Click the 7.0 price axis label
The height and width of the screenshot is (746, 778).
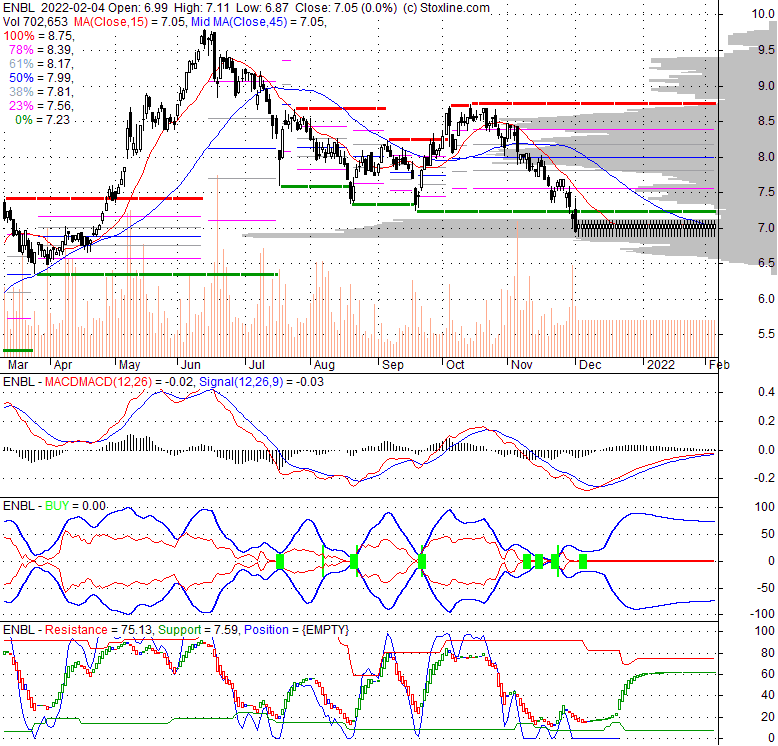coord(766,228)
